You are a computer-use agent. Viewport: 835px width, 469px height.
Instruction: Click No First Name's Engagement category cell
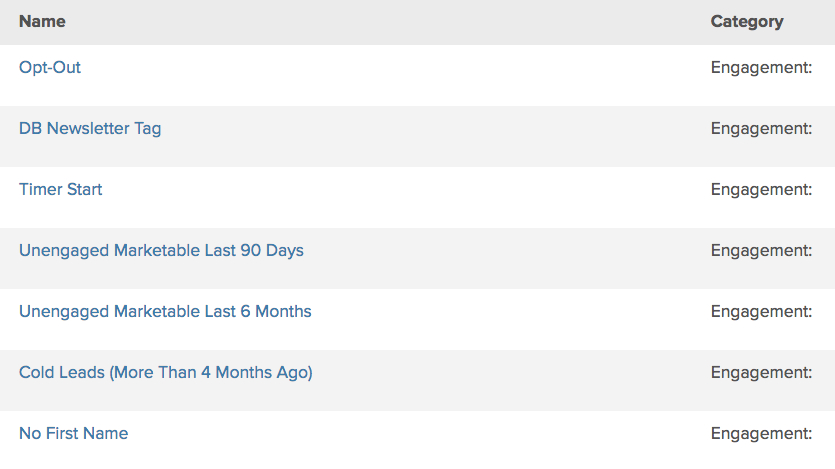pyautogui.click(x=761, y=434)
